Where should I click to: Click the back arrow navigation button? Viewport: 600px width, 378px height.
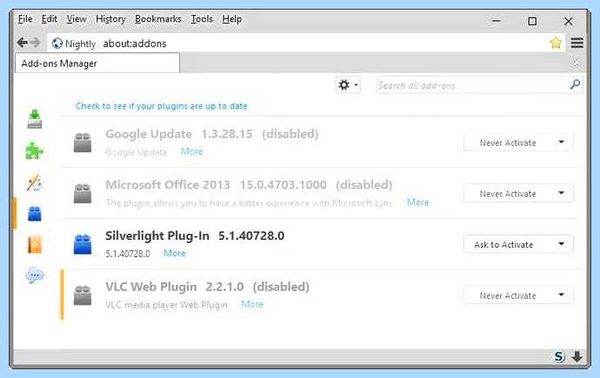(x=22, y=42)
